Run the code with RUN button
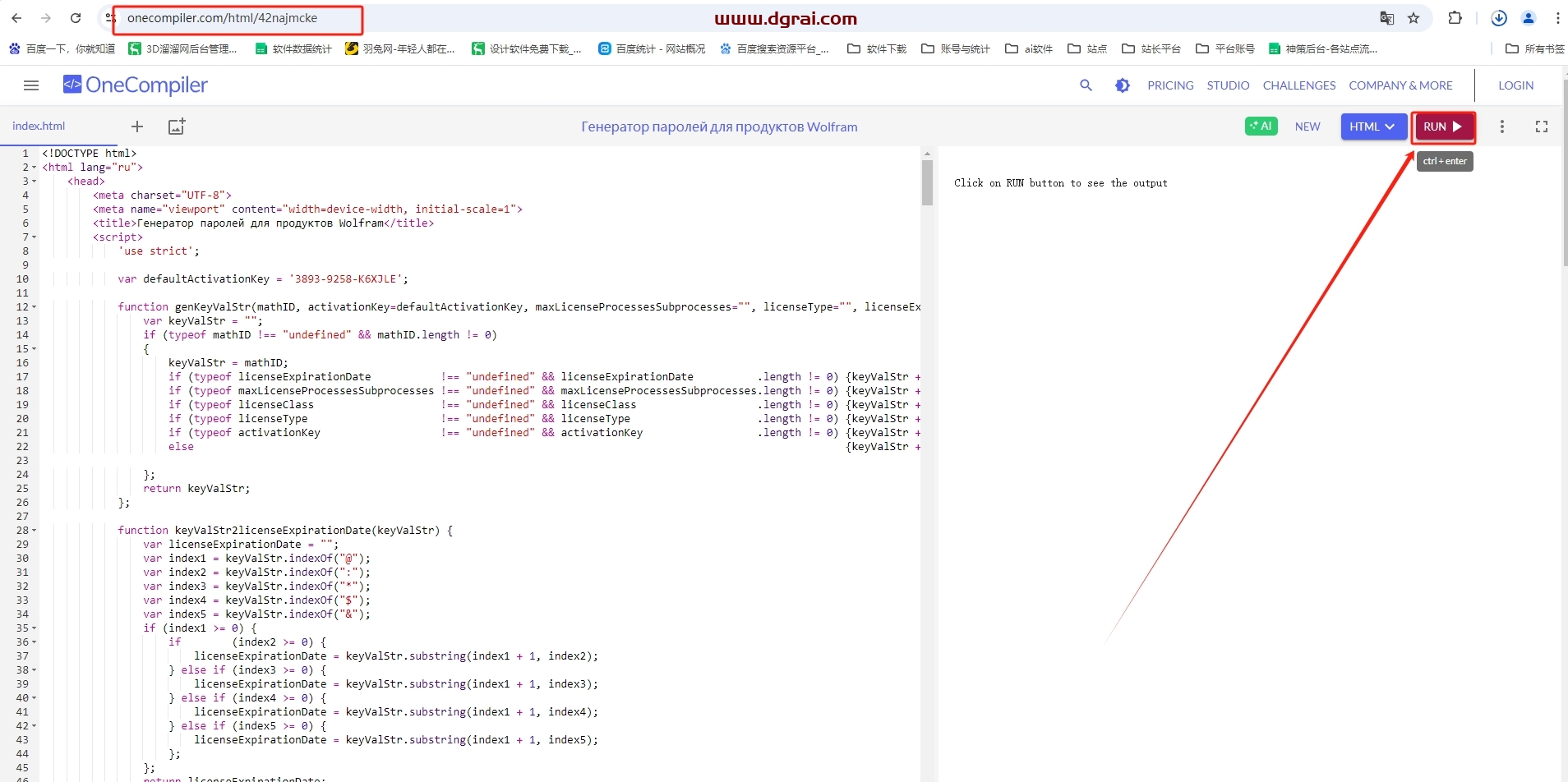The image size is (1568, 782). [1443, 126]
